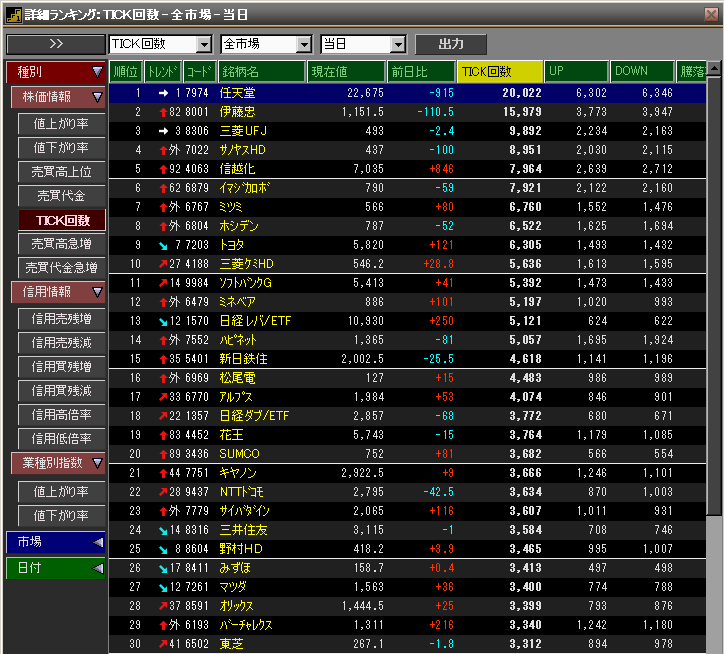Click the highlighted TICK回数 column header
Viewport: 724px width, 654px height.
pyautogui.click(x=500, y=72)
